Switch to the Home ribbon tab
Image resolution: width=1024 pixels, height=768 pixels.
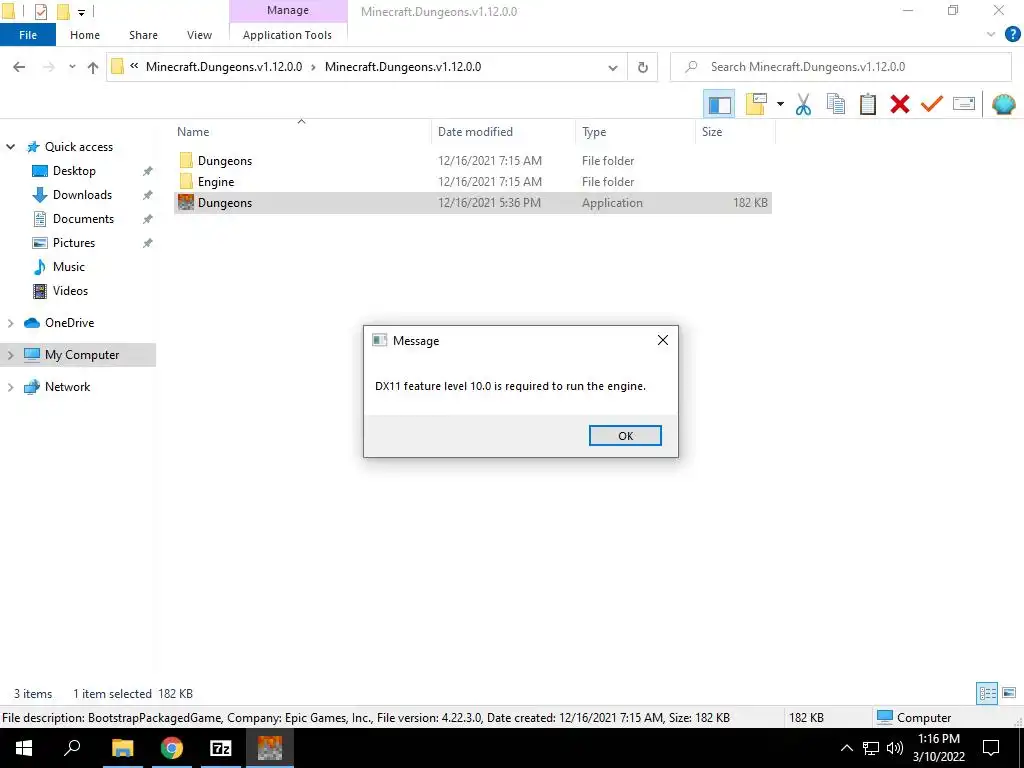pyautogui.click(x=85, y=35)
